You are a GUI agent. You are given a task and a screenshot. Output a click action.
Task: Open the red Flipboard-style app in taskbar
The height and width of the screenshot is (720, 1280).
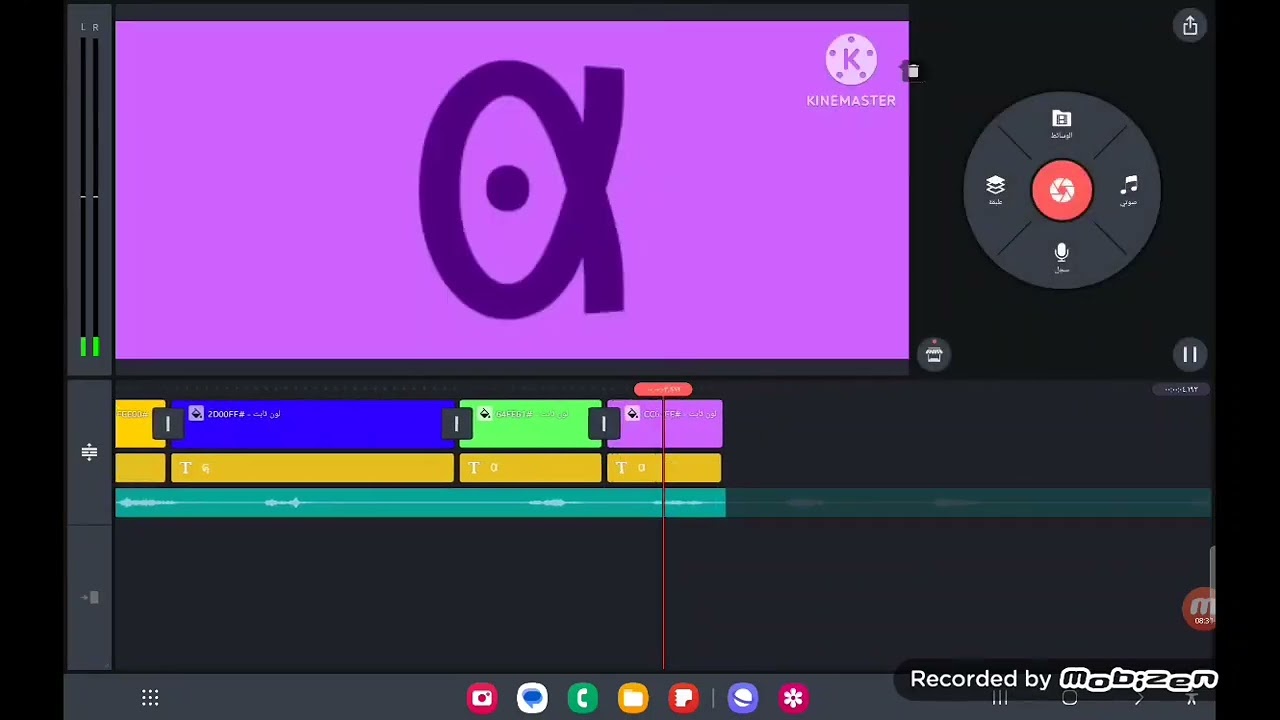pos(684,698)
